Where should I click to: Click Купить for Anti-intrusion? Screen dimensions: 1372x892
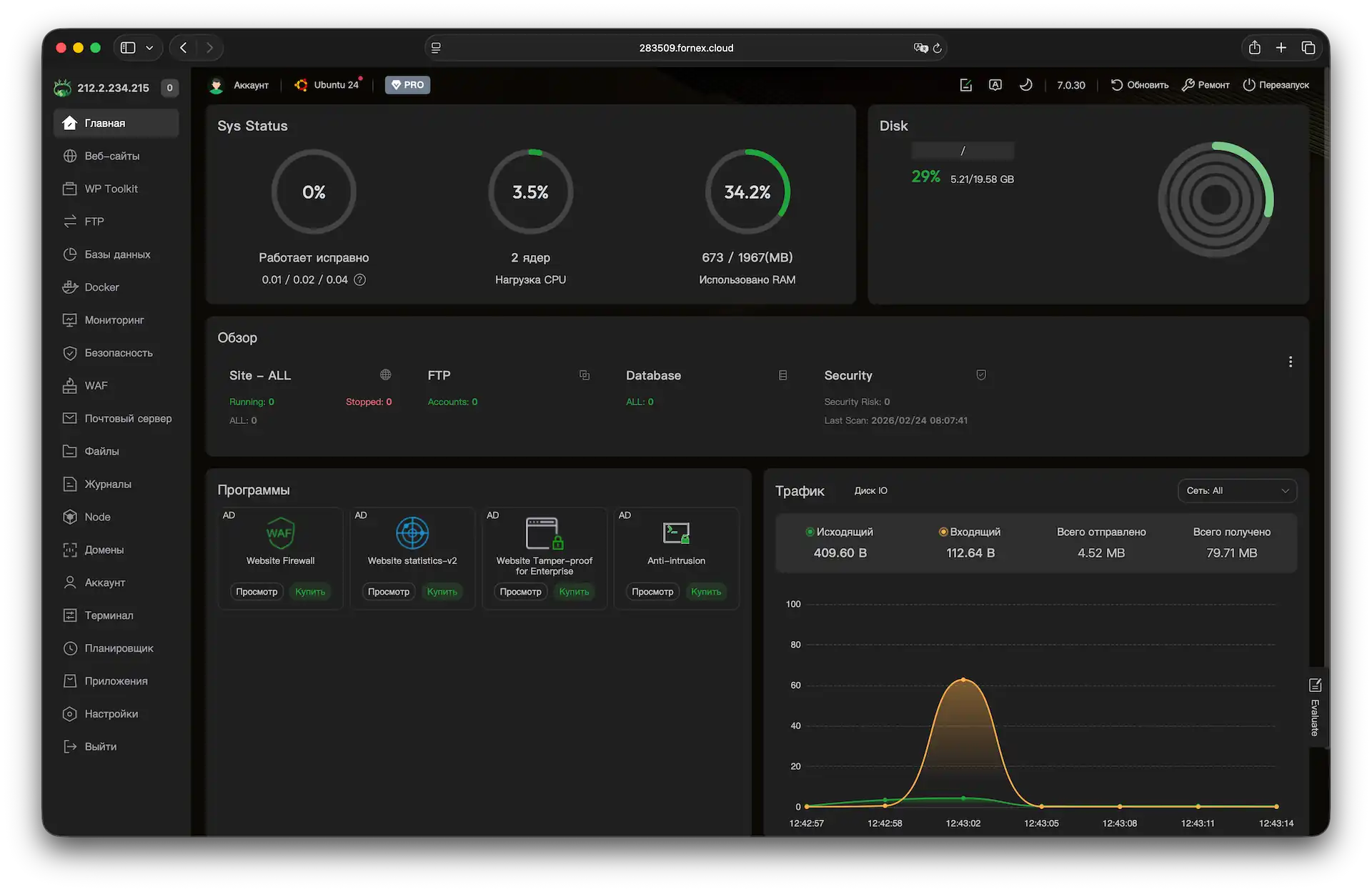tap(705, 592)
